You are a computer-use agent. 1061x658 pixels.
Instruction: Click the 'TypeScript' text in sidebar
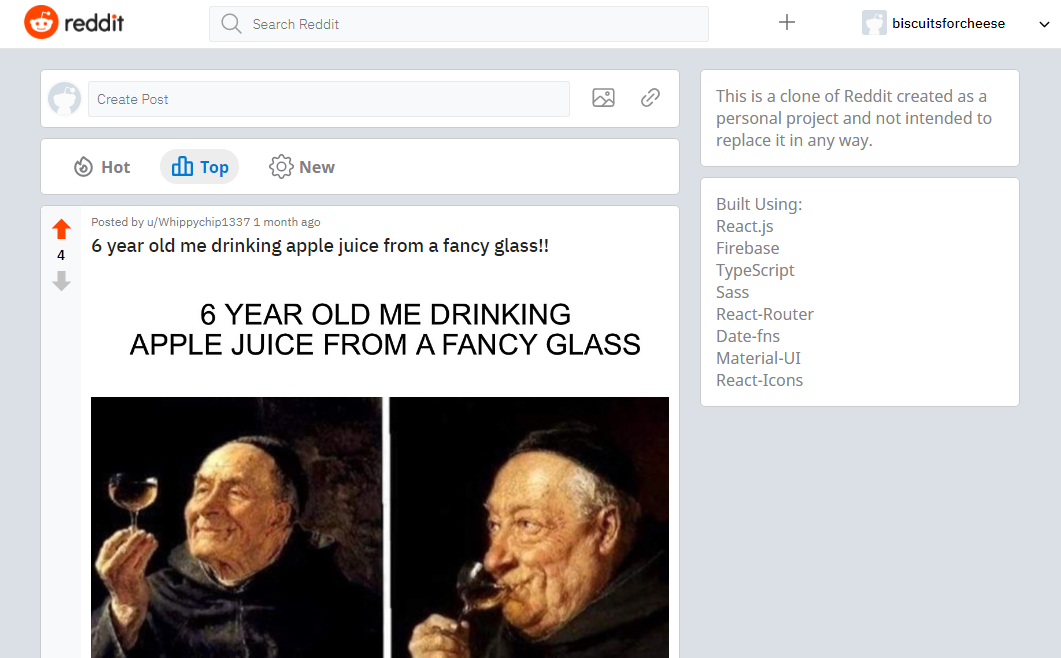[755, 270]
